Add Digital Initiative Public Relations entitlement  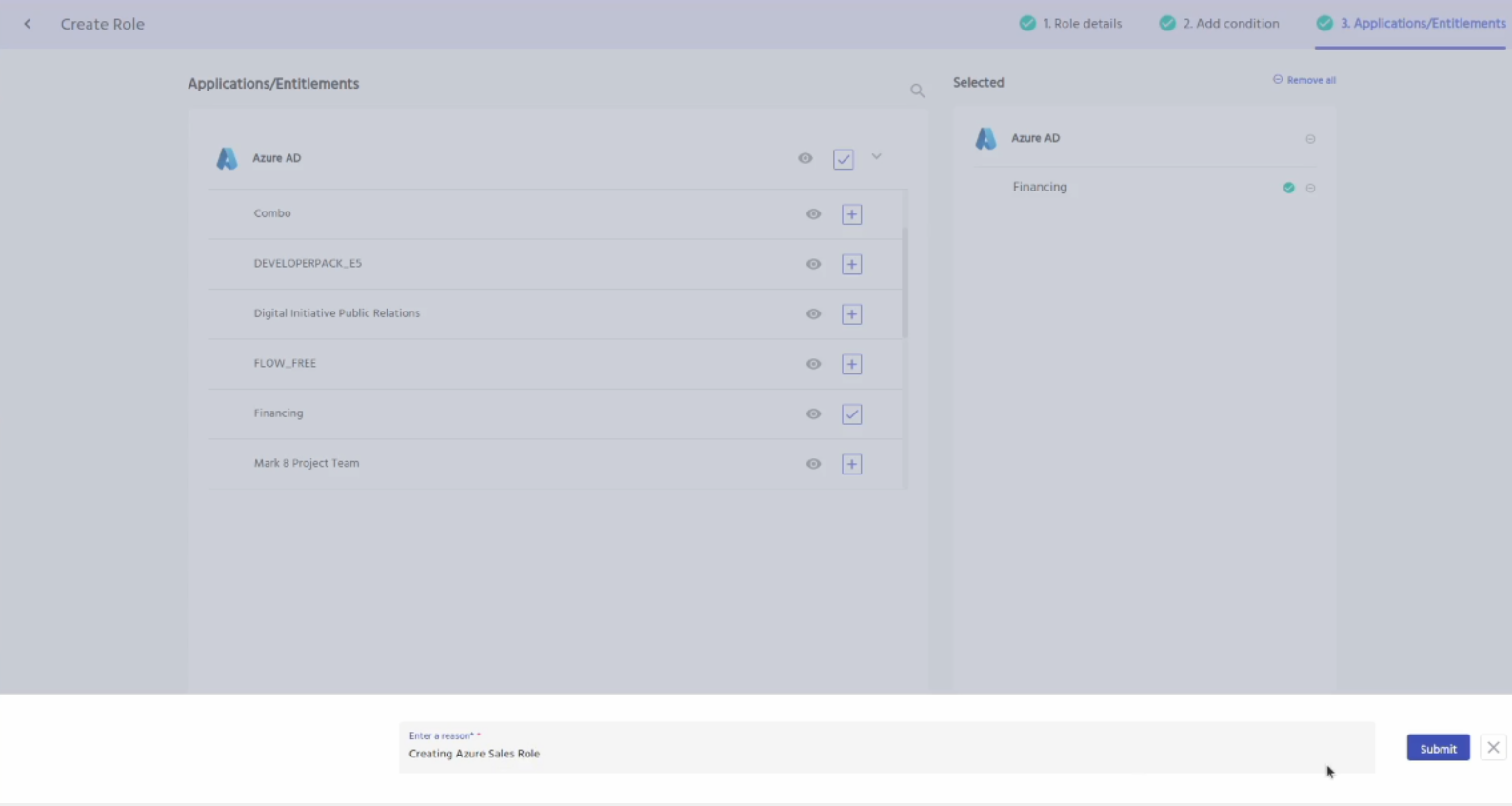851,314
